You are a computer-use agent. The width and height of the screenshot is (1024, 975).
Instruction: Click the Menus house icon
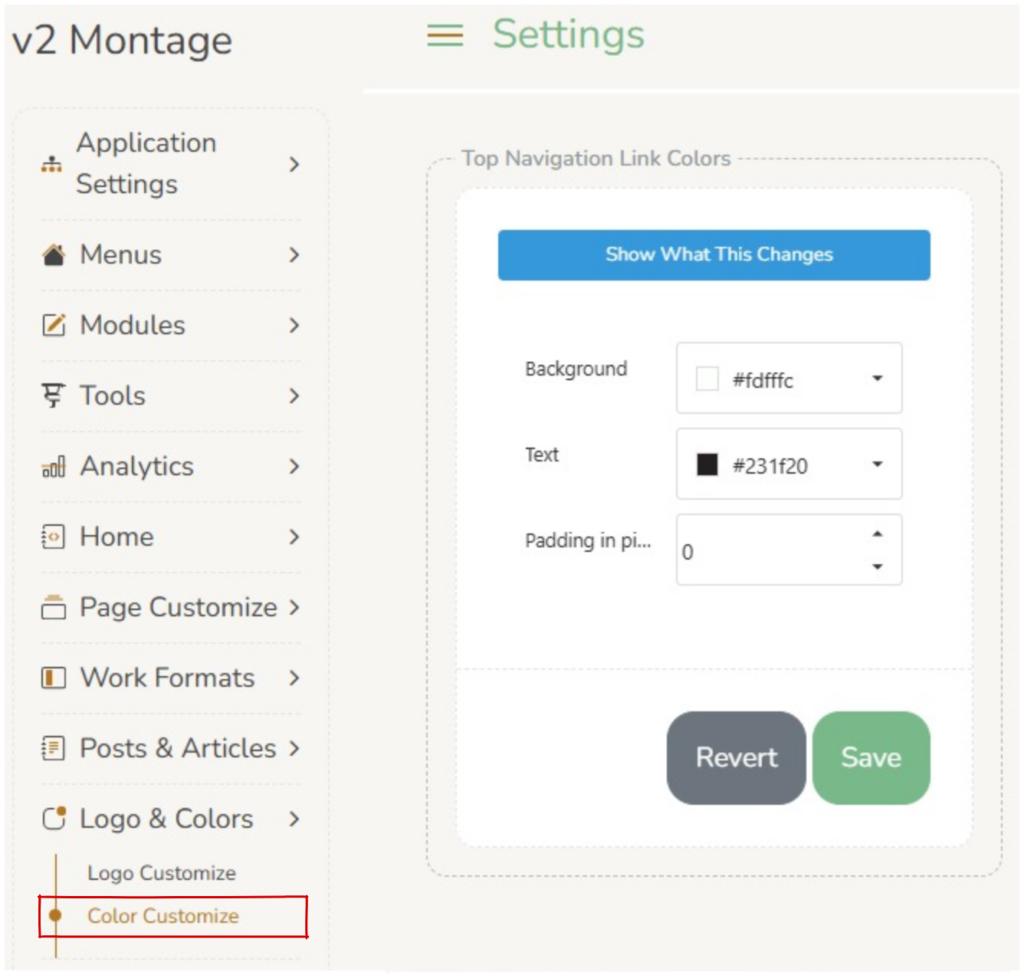coord(53,255)
